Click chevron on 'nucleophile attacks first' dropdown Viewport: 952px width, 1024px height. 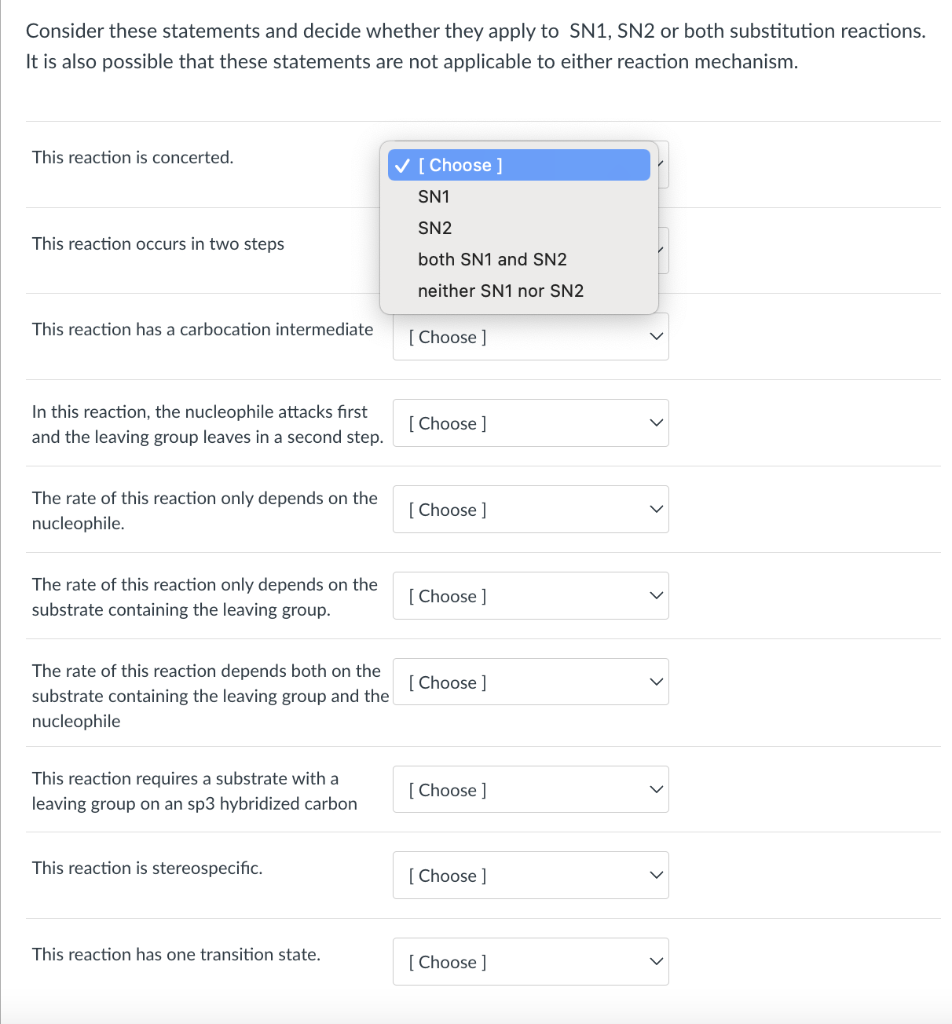(656, 423)
